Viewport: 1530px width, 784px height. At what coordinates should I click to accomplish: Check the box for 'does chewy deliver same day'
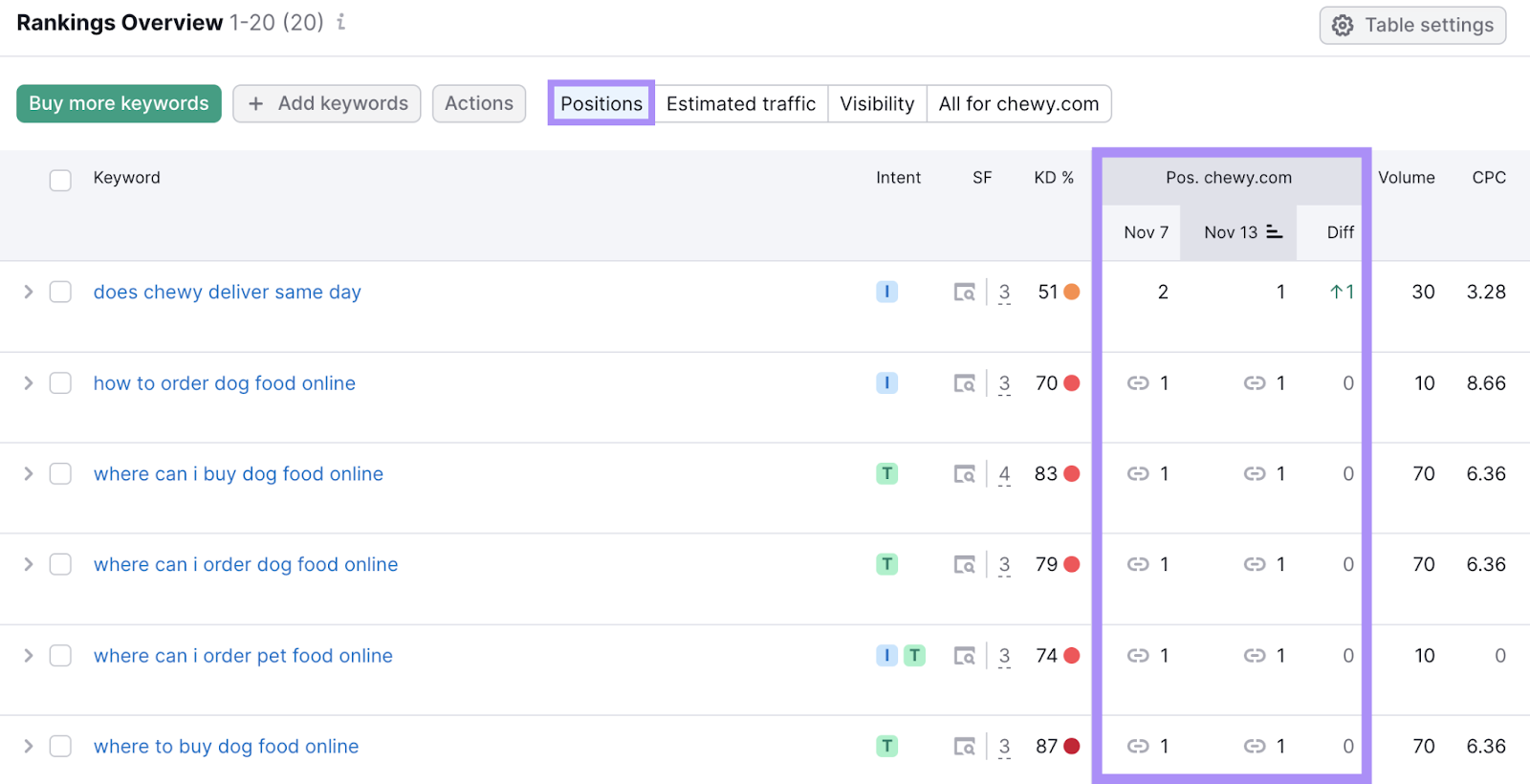60,293
